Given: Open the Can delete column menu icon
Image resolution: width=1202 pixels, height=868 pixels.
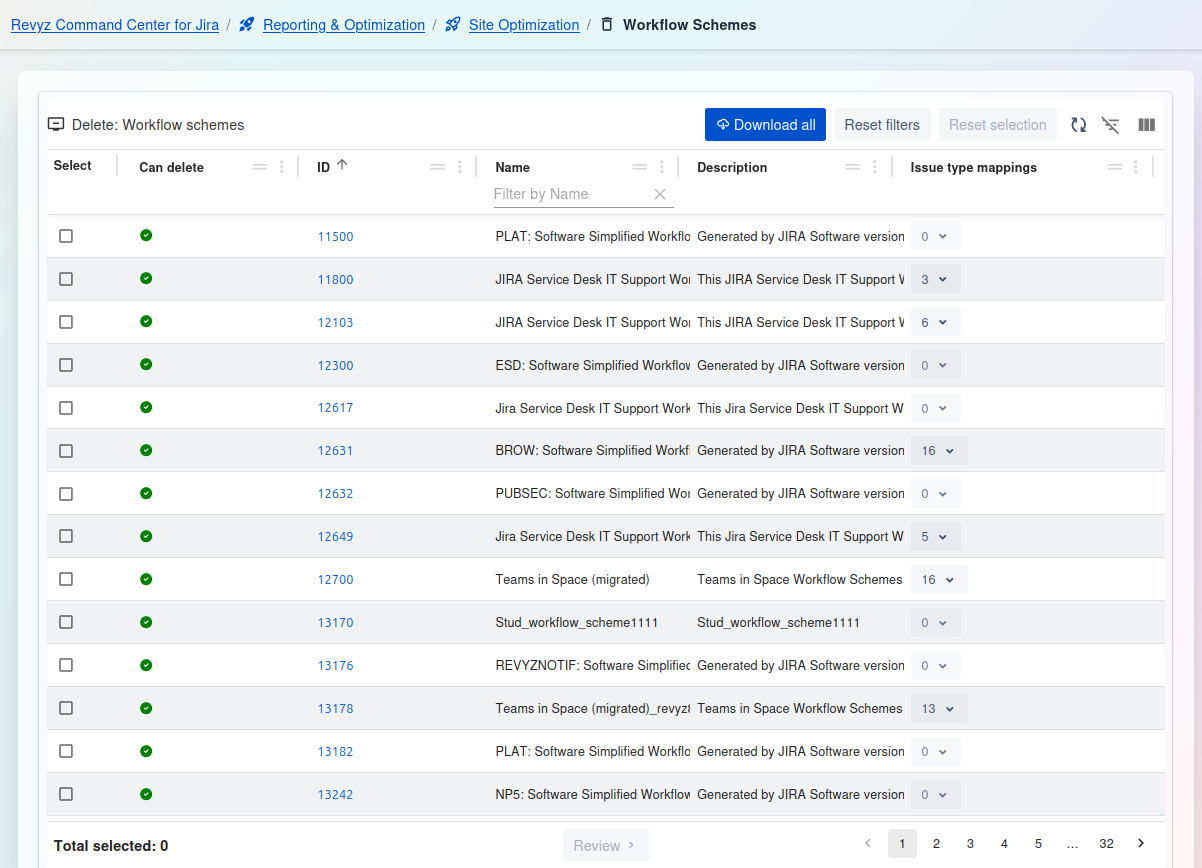Looking at the screenshot, I should tap(281, 167).
